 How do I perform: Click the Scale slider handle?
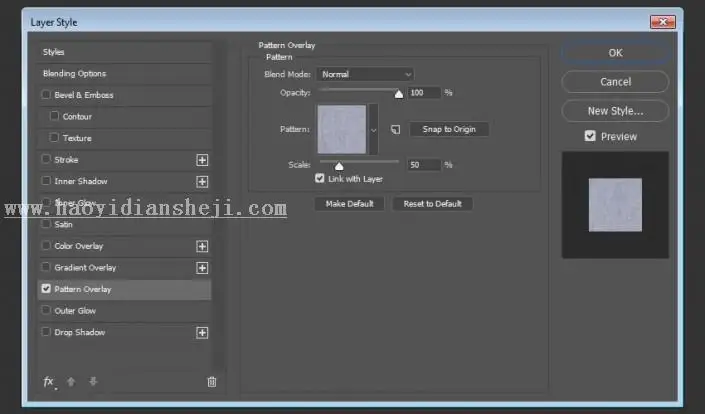click(339, 166)
